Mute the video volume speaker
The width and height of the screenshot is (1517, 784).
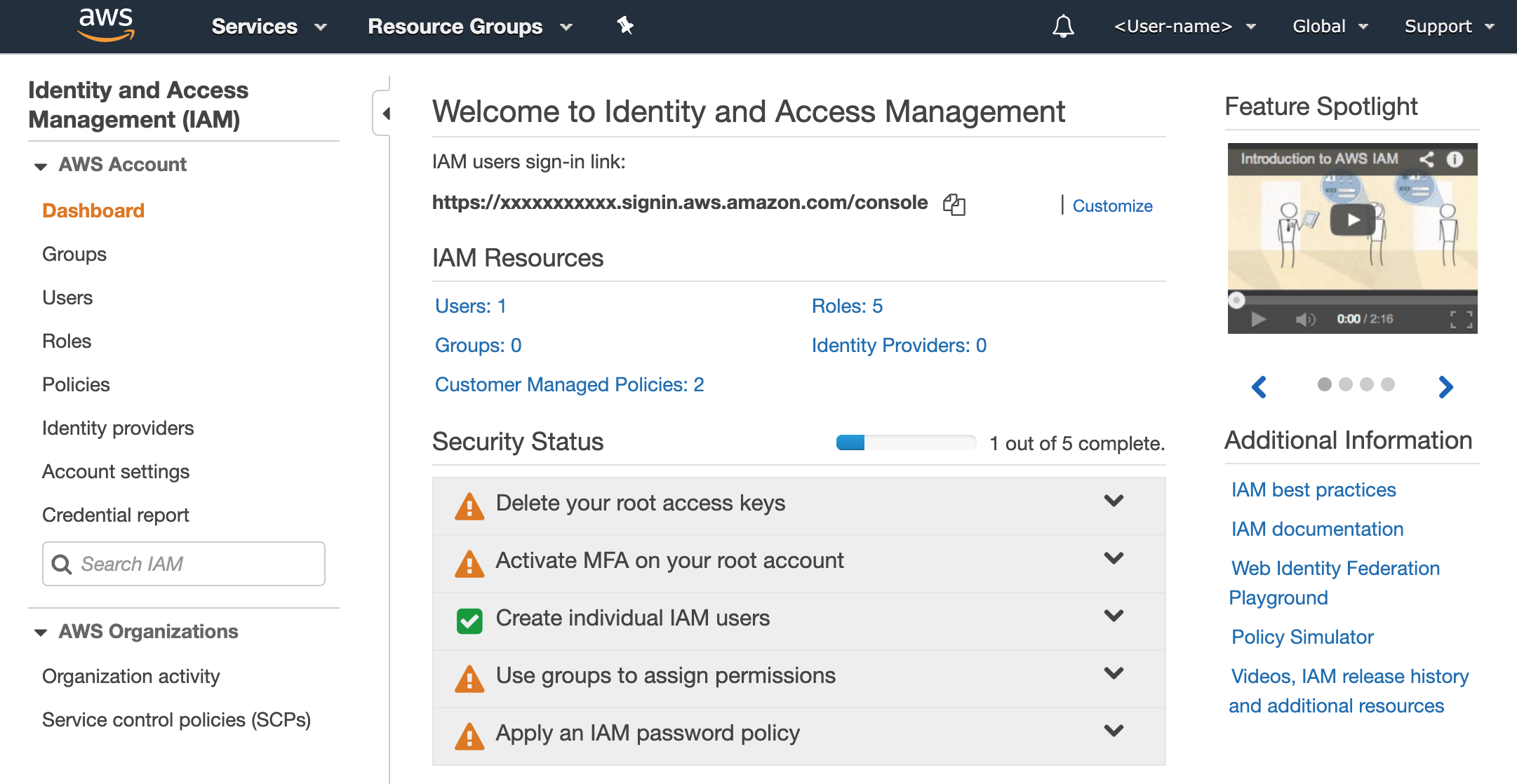click(1304, 320)
